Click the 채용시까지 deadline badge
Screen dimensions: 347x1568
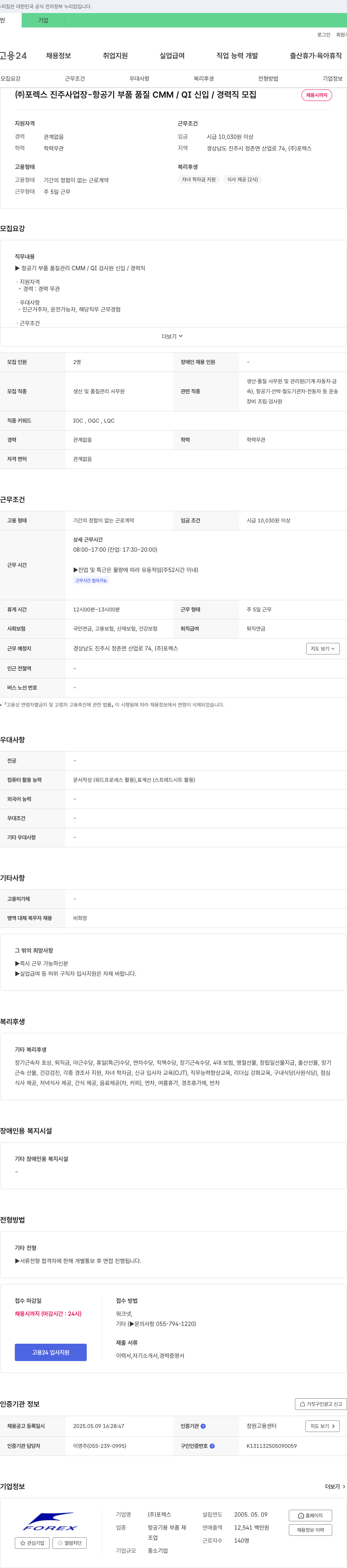317,95
